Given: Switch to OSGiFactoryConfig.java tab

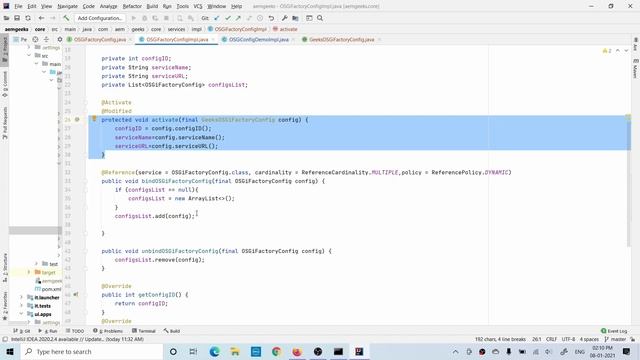Looking at the screenshot, I should point(100,40).
